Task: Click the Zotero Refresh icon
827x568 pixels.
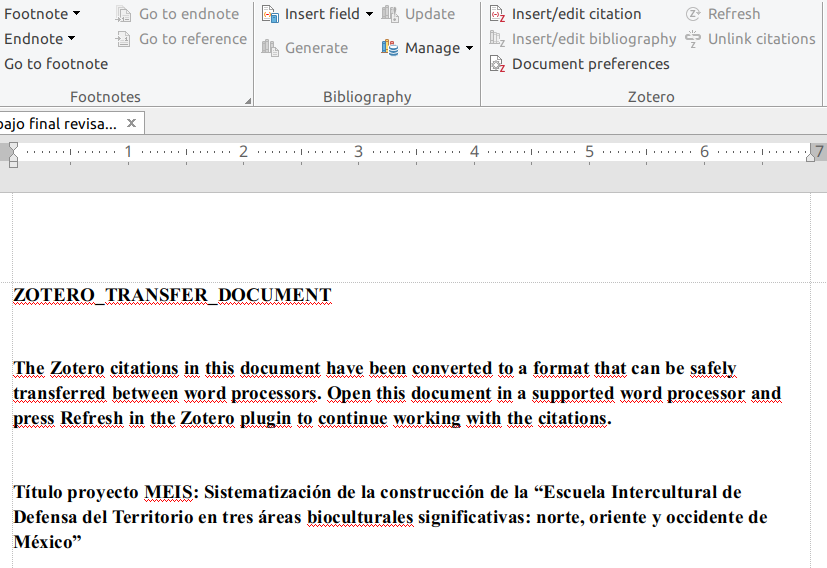Action: [693, 14]
